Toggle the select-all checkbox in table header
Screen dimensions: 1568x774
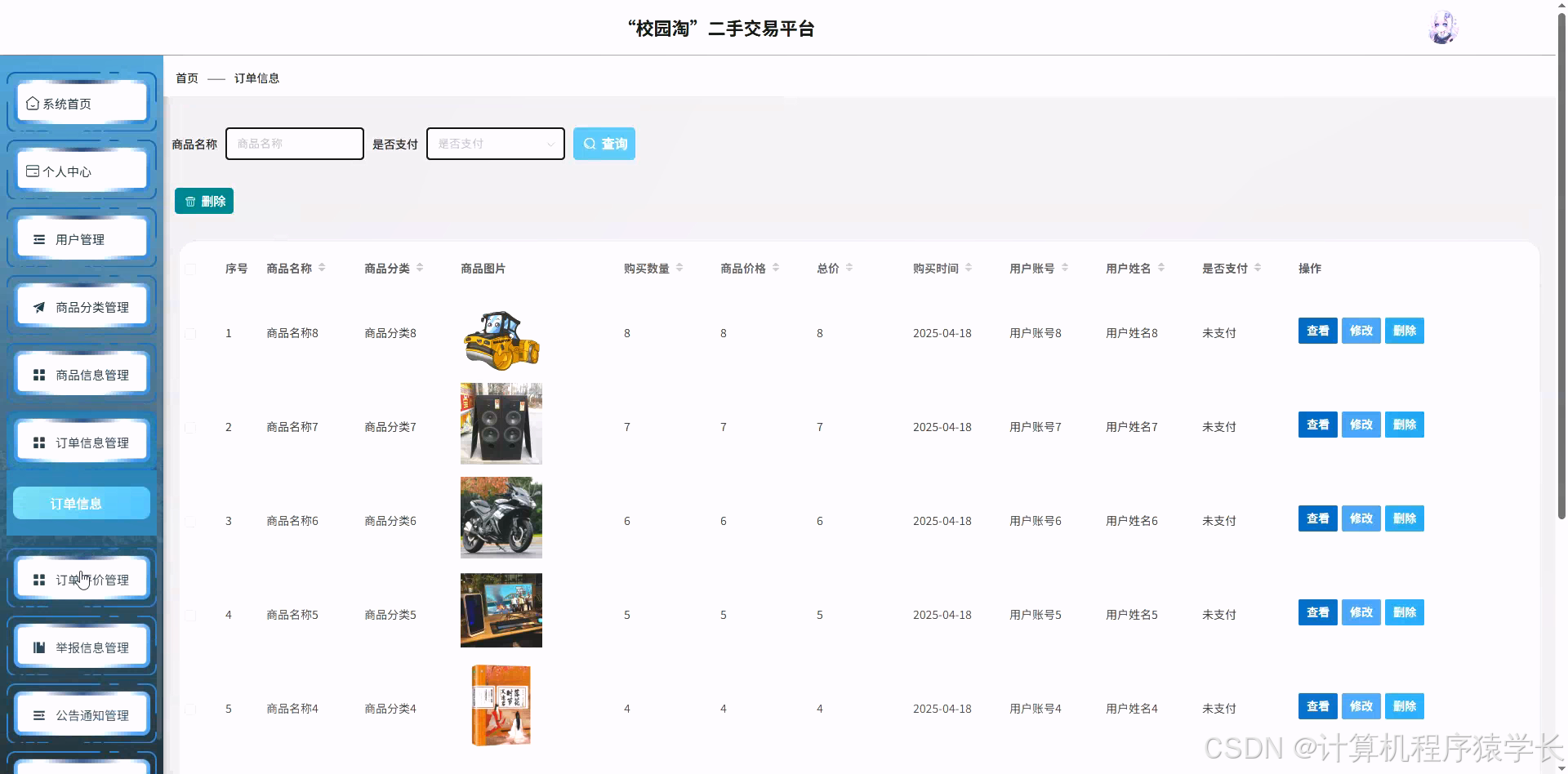190,269
